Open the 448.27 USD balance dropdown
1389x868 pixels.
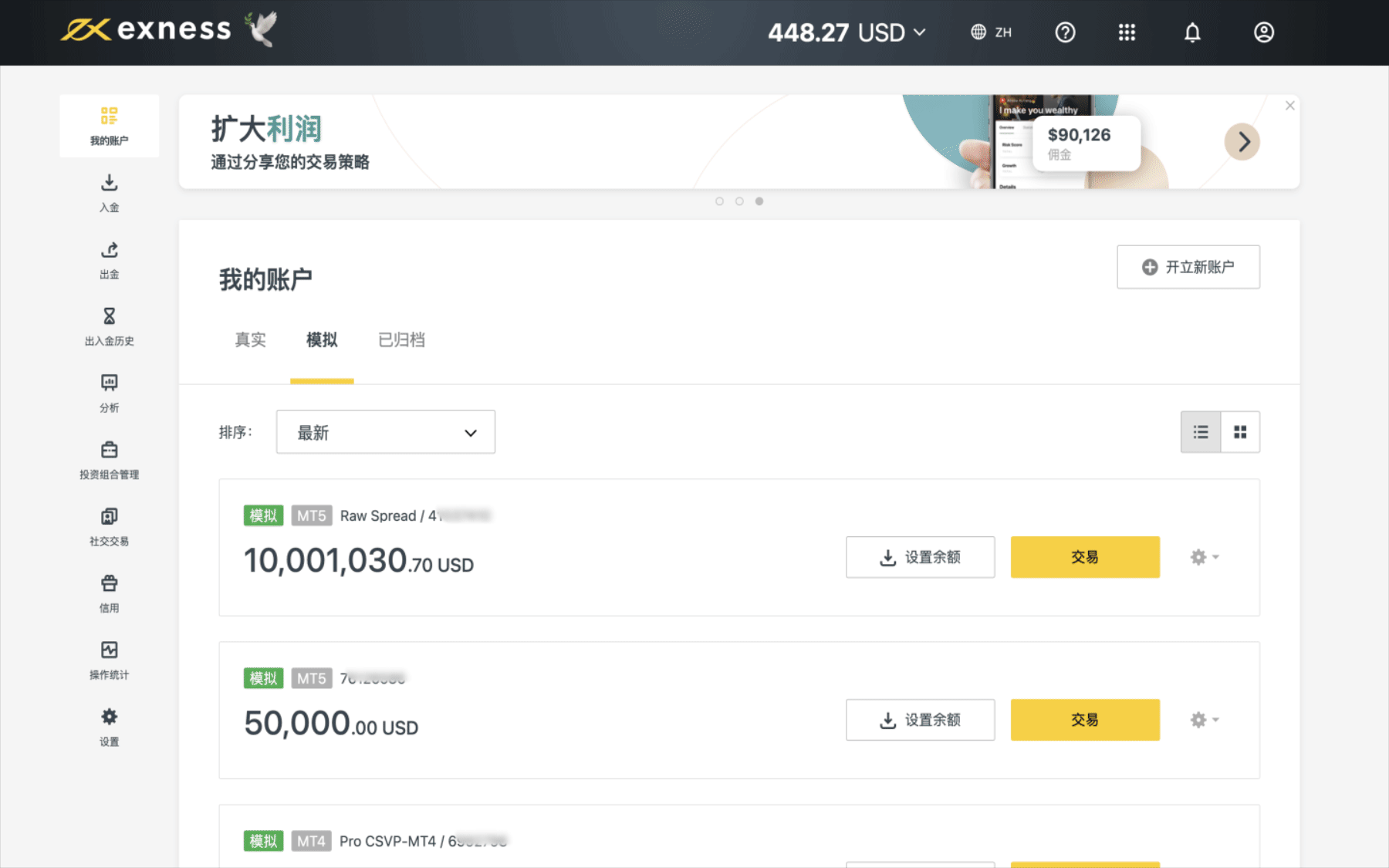[847, 32]
